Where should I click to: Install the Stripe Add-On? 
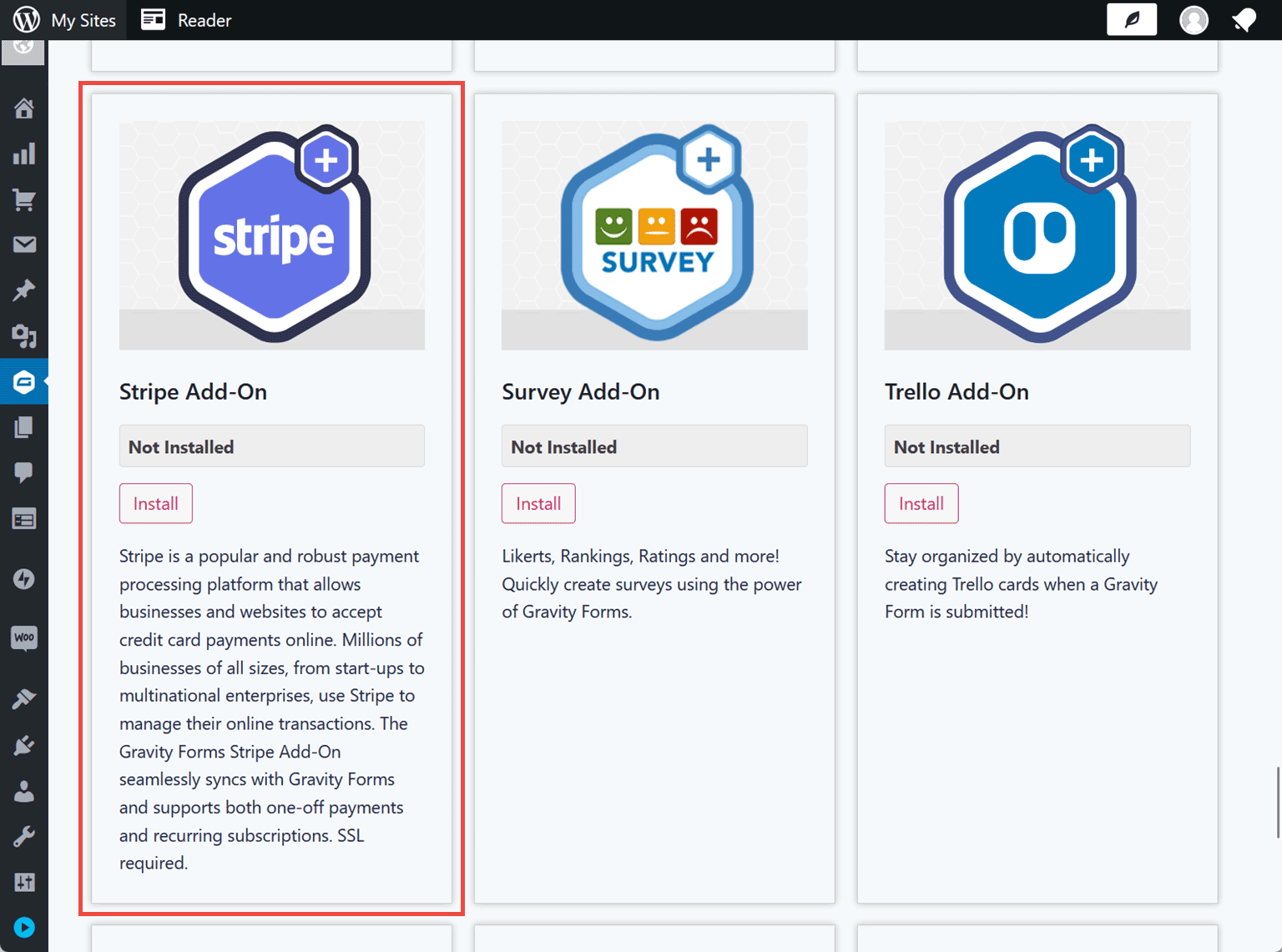click(156, 503)
